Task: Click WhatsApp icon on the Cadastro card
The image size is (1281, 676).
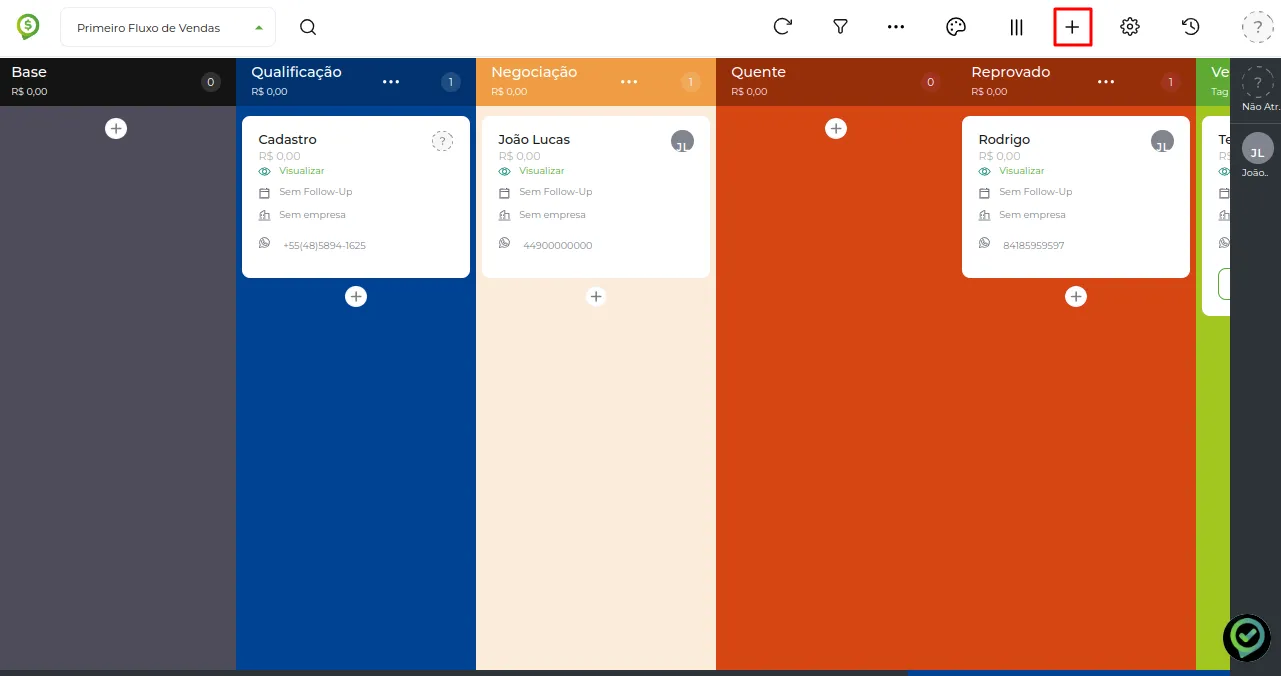Action: [x=265, y=243]
